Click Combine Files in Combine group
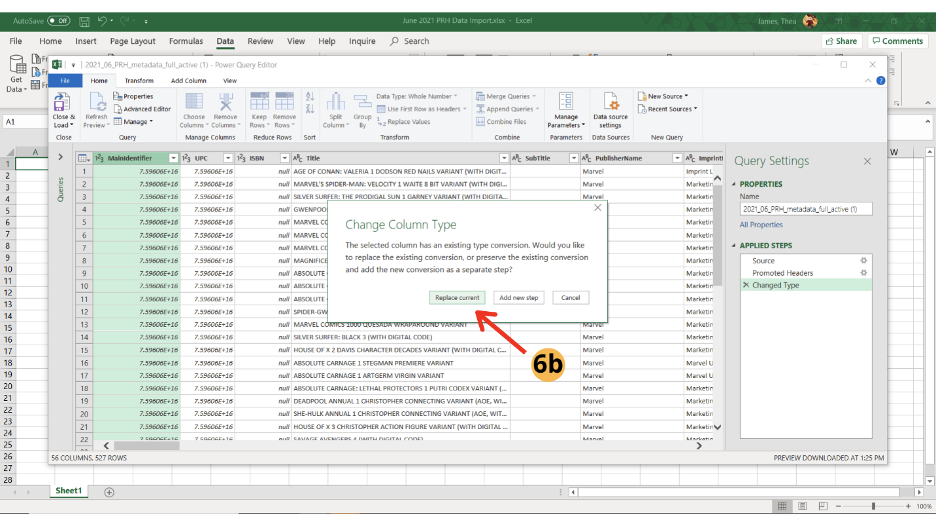 tap(501, 122)
